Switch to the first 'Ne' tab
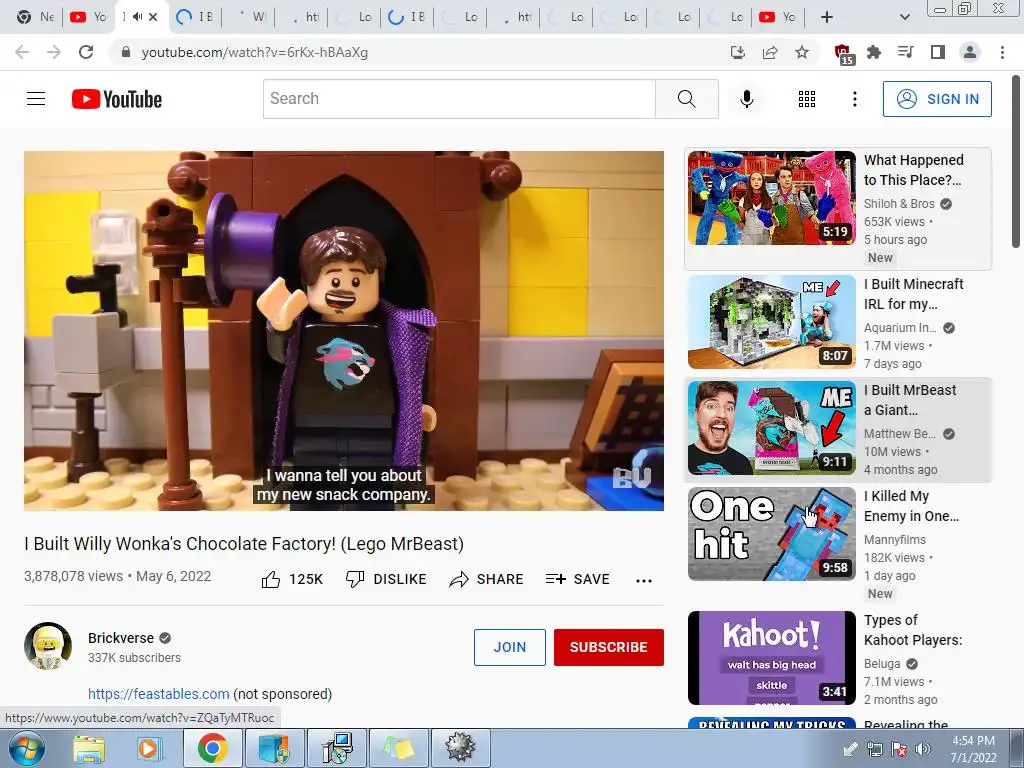 tap(36, 17)
